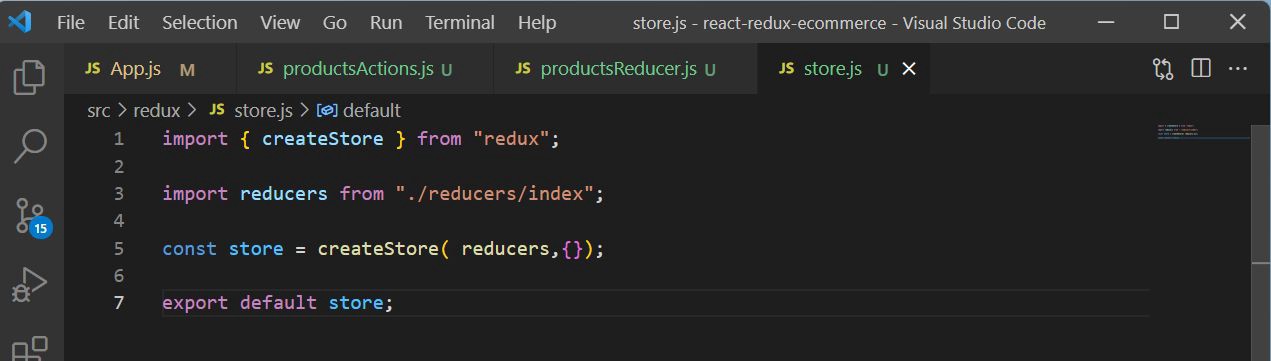This screenshot has width=1271, height=361.
Task: Click line number 3 in gutter
Action: (x=119, y=193)
